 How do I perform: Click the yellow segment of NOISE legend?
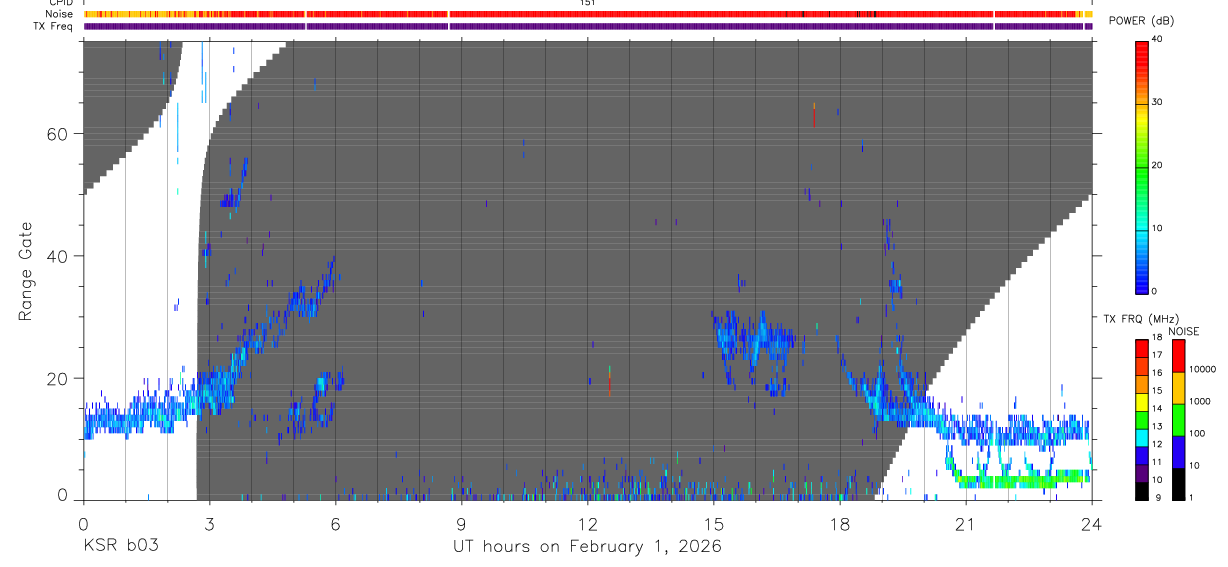click(x=1178, y=388)
